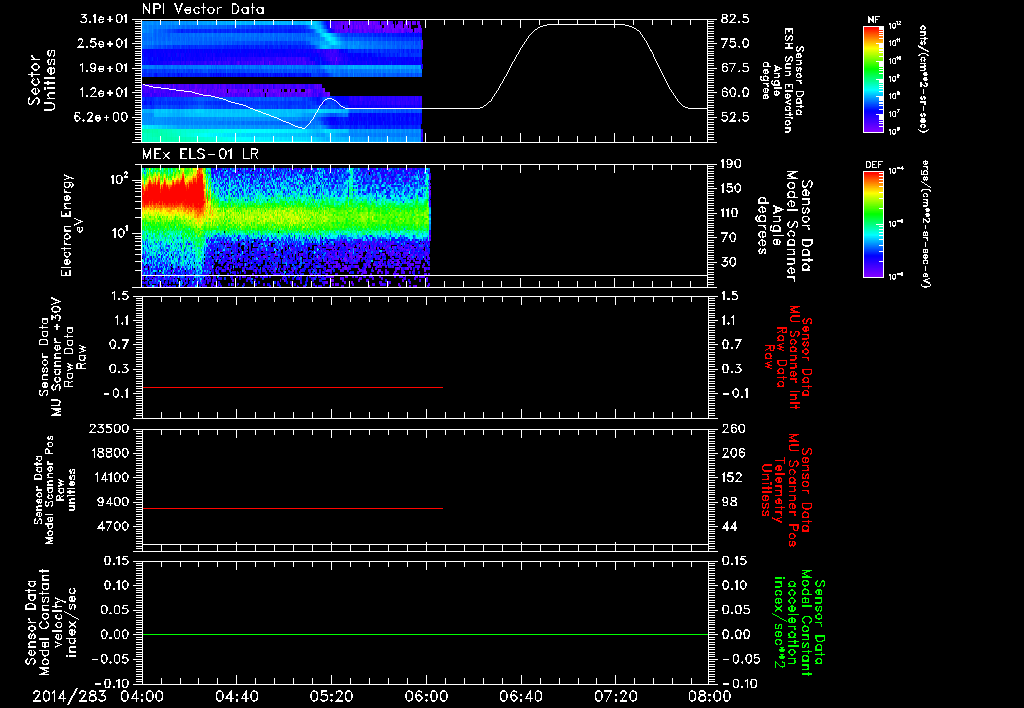Click the 04:40 time axis label
The image size is (1024, 708).
(236, 696)
